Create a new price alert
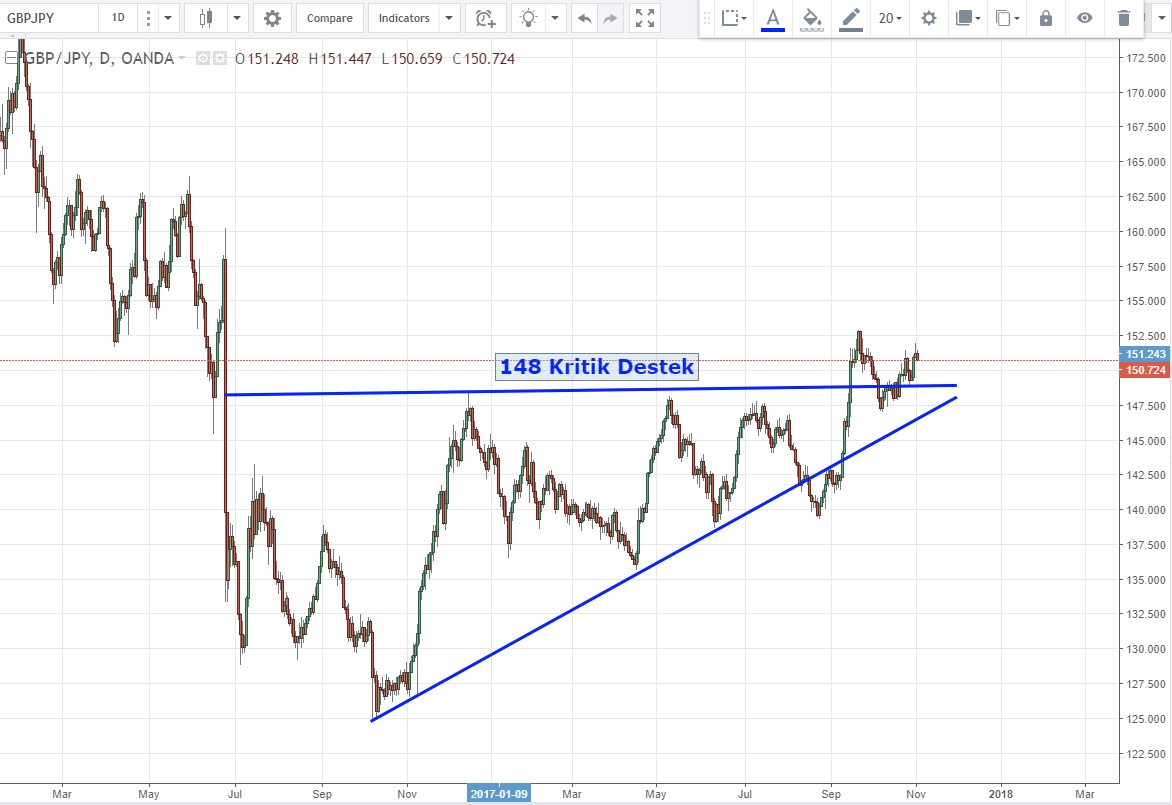 [x=485, y=18]
